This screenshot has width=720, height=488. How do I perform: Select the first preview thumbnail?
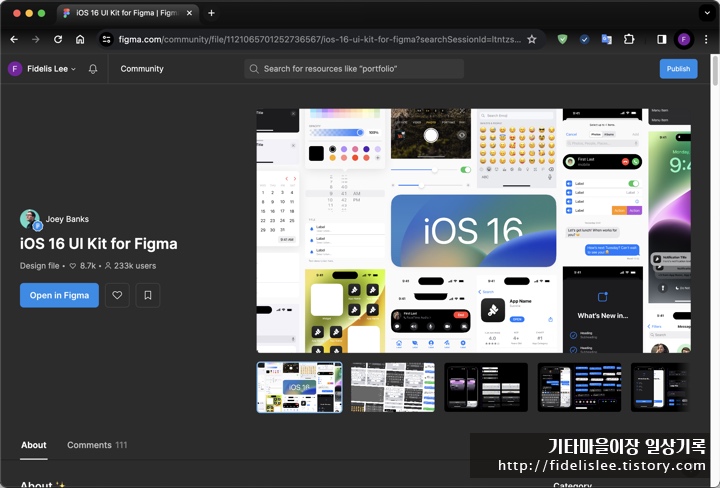299,387
